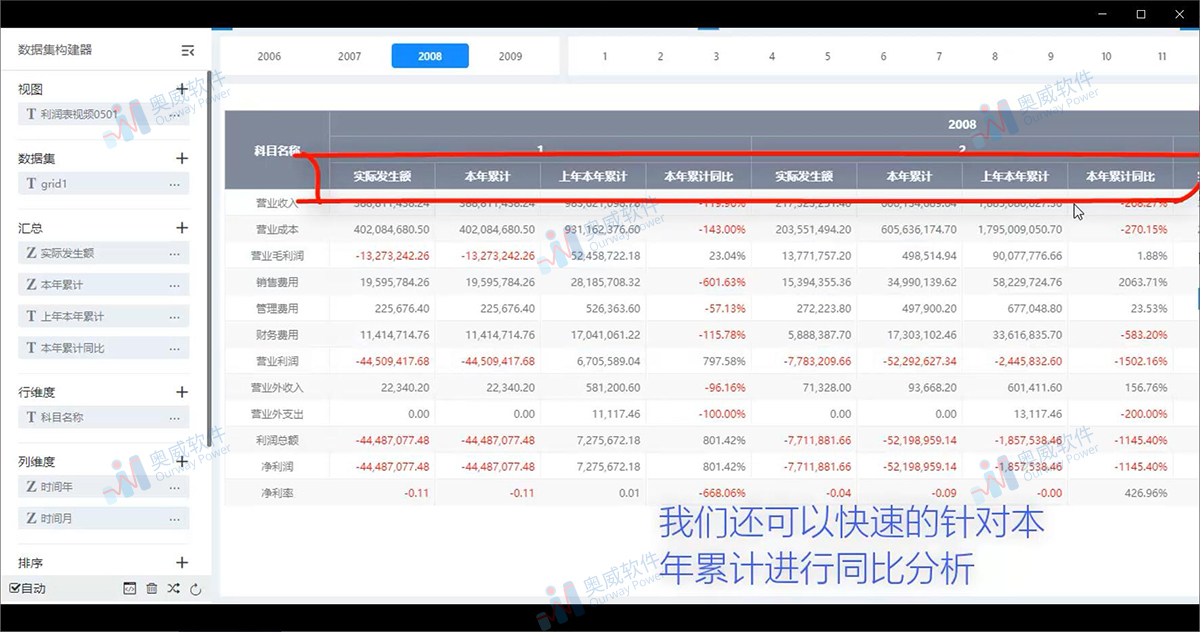The height and width of the screenshot is (632, 1200).
Task: Click the 2008 year column header
Action: pyautogui.click(x=962, y=124)
